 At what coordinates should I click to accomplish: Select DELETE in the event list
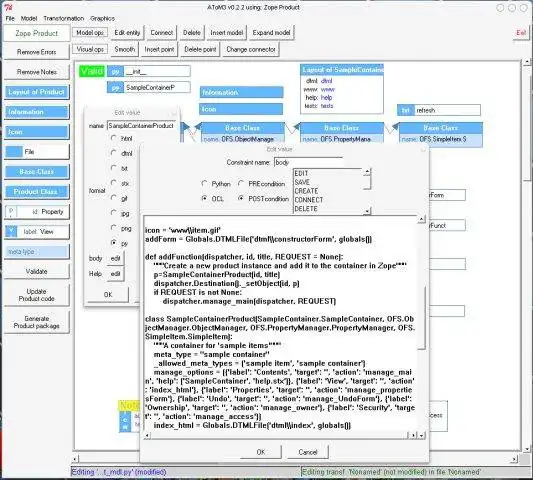point(306,209)
